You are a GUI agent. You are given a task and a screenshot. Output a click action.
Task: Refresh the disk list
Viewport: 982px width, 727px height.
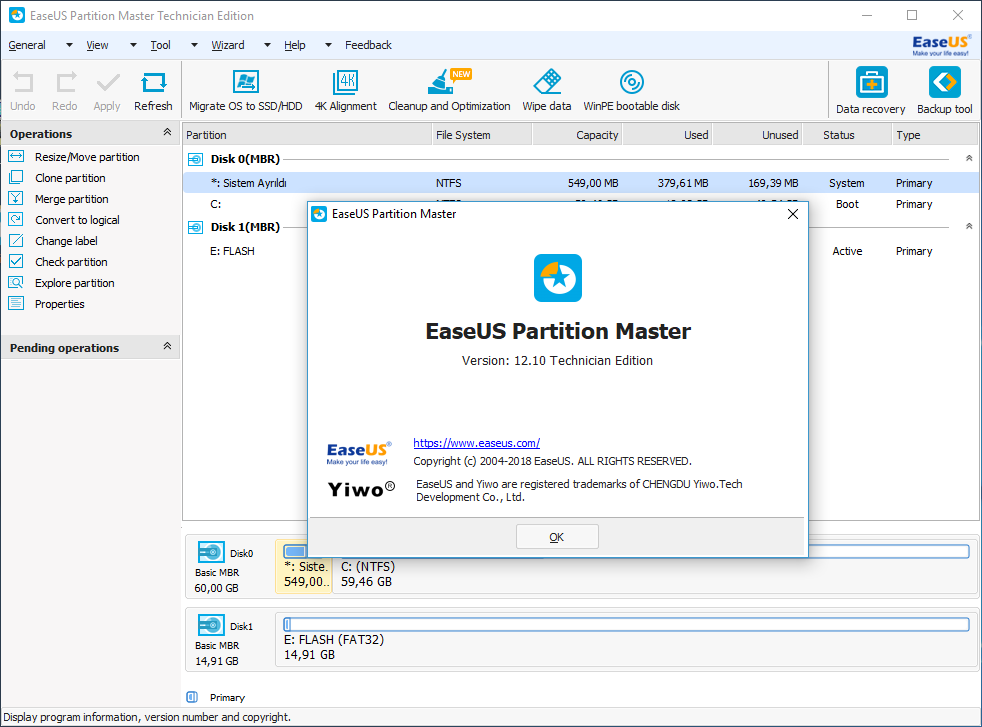click(153, 91)
